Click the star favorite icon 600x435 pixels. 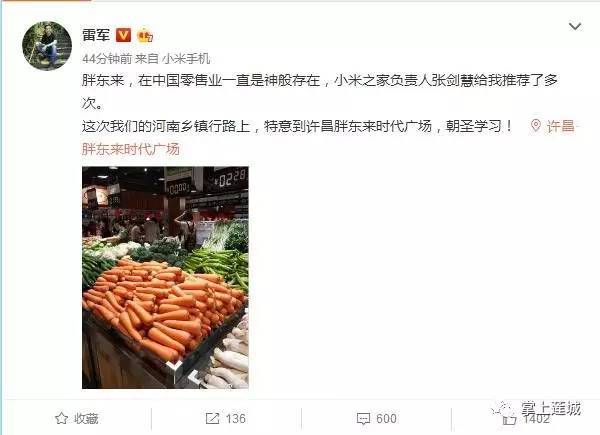pos(61,419)
